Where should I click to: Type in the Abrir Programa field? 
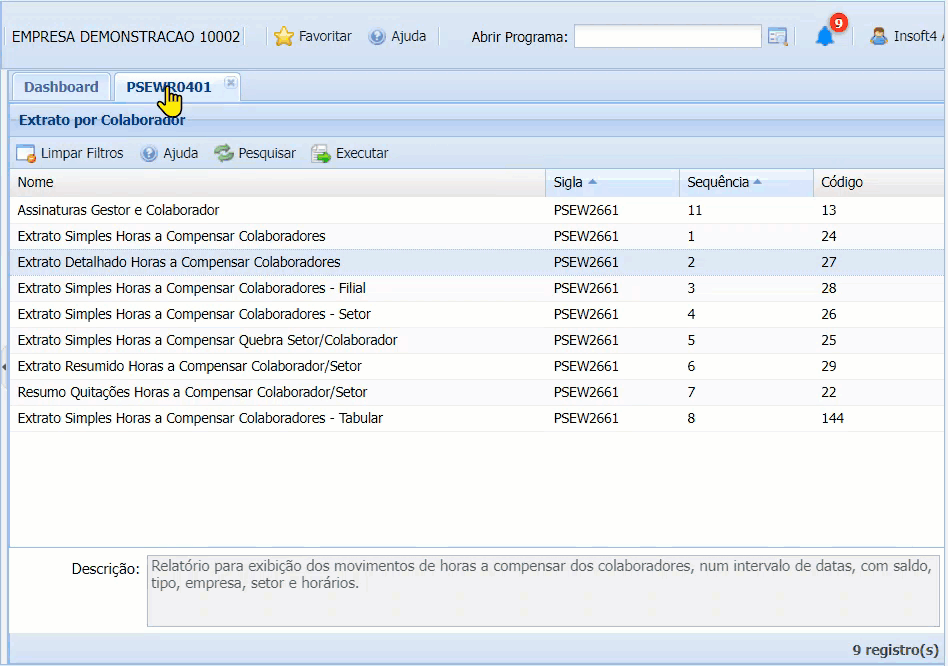point(667,37)
